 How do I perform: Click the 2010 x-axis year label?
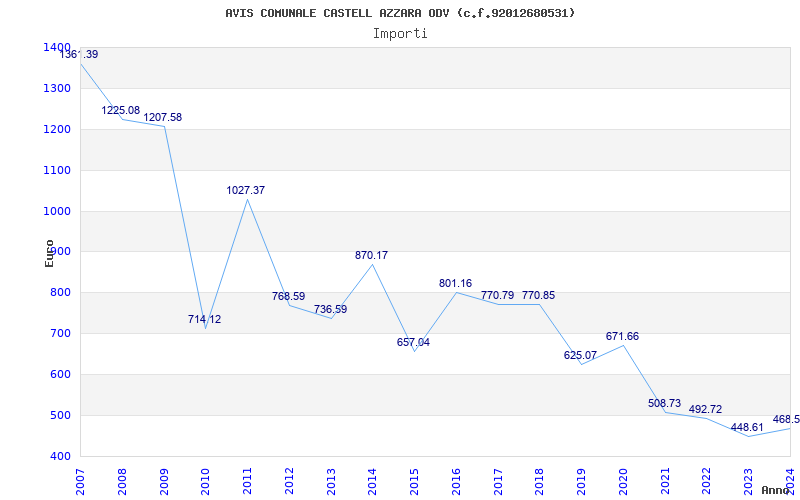click(x=205, y=482)
